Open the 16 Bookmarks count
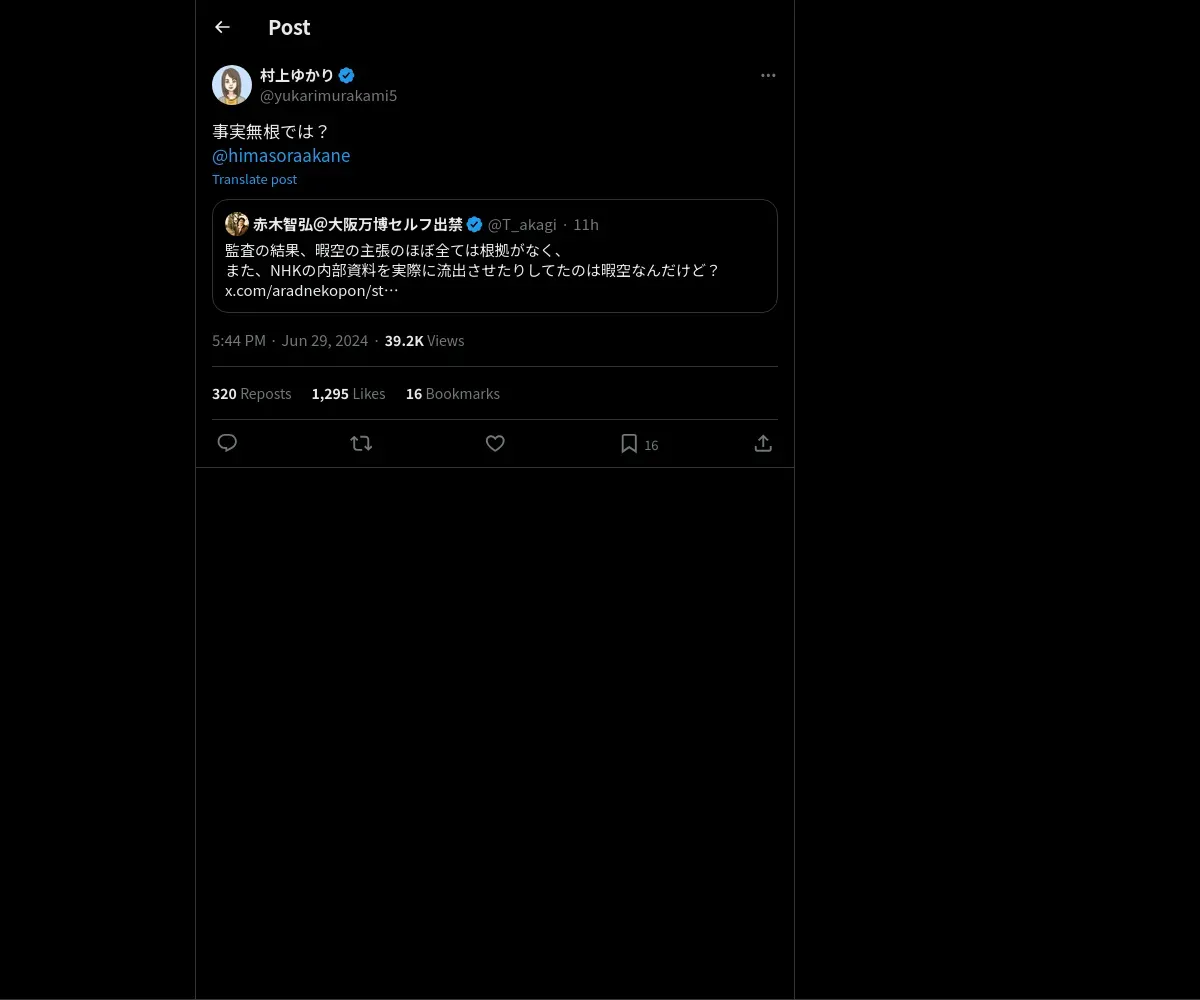The image size is (1200, 1000). 452,393
